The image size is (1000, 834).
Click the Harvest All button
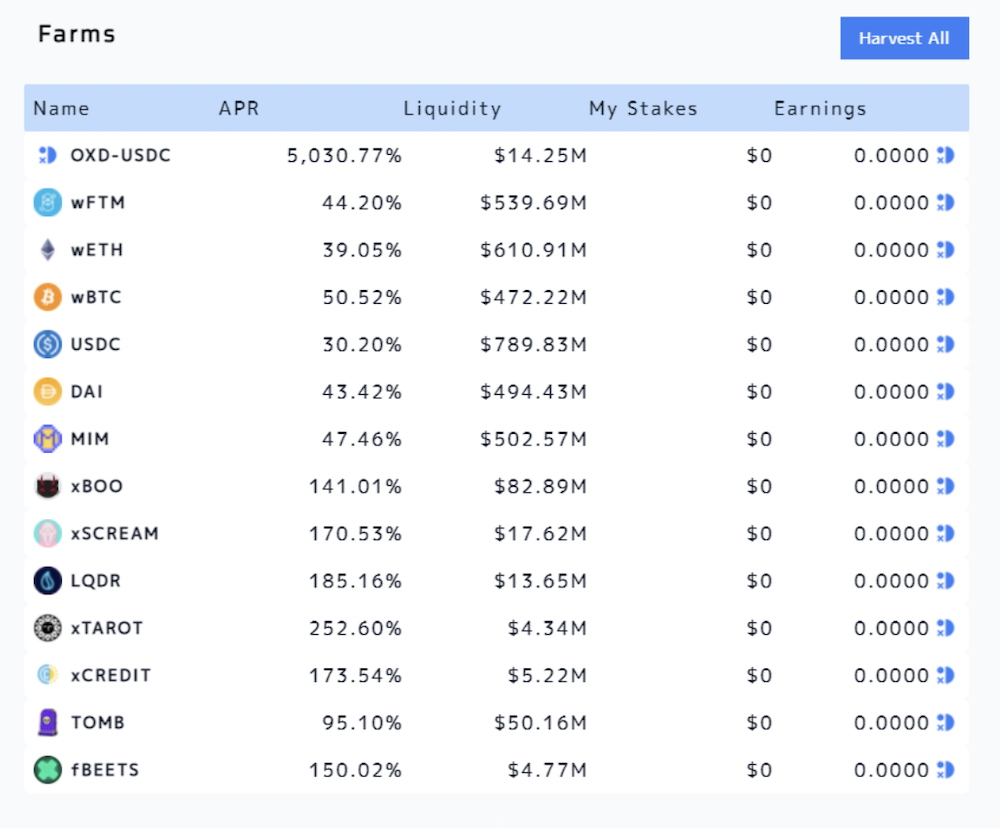tap(904, 38)
